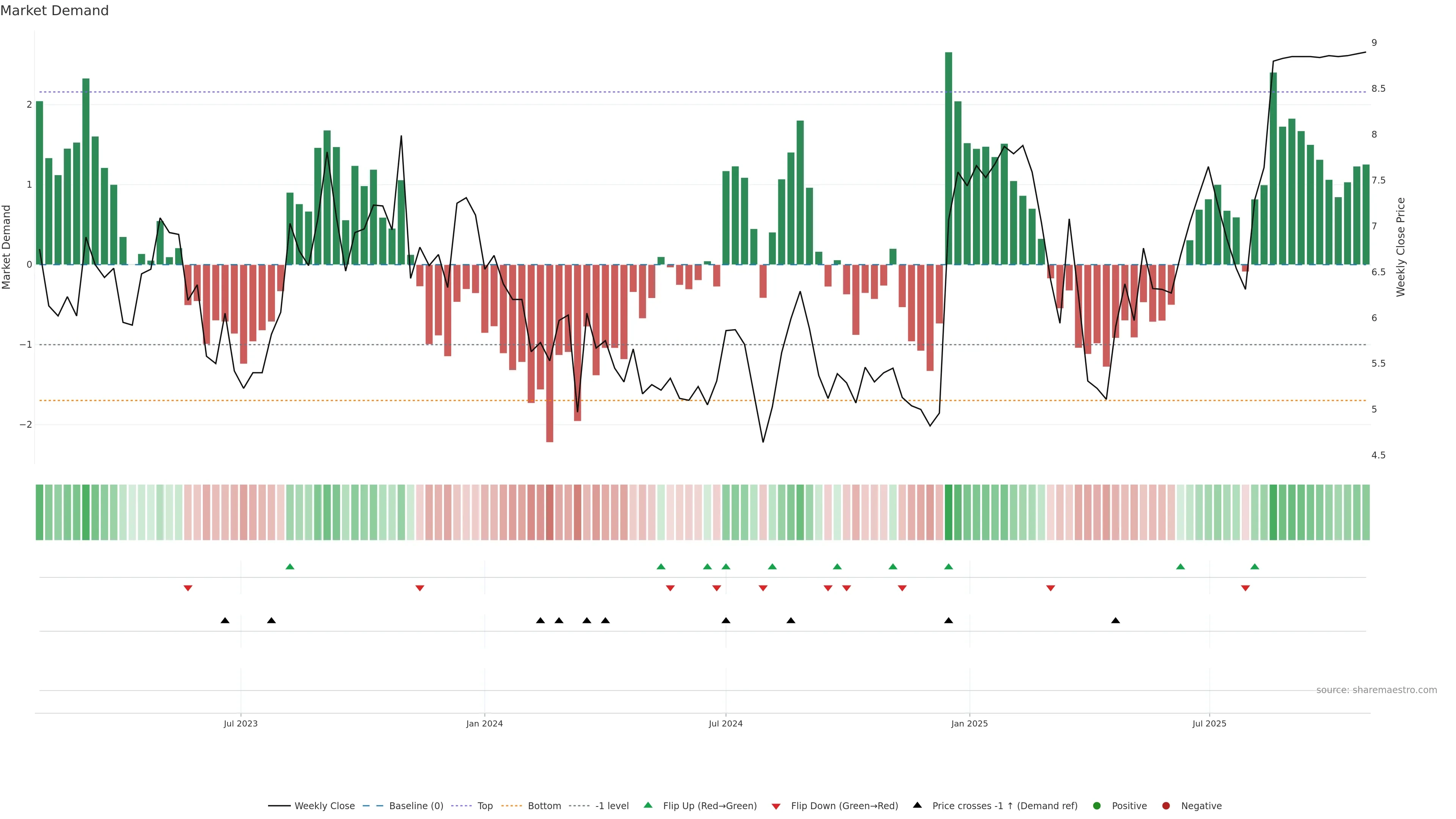Click the red Flip Down legend triangle

pyautogui.click(x=776, y=806)
